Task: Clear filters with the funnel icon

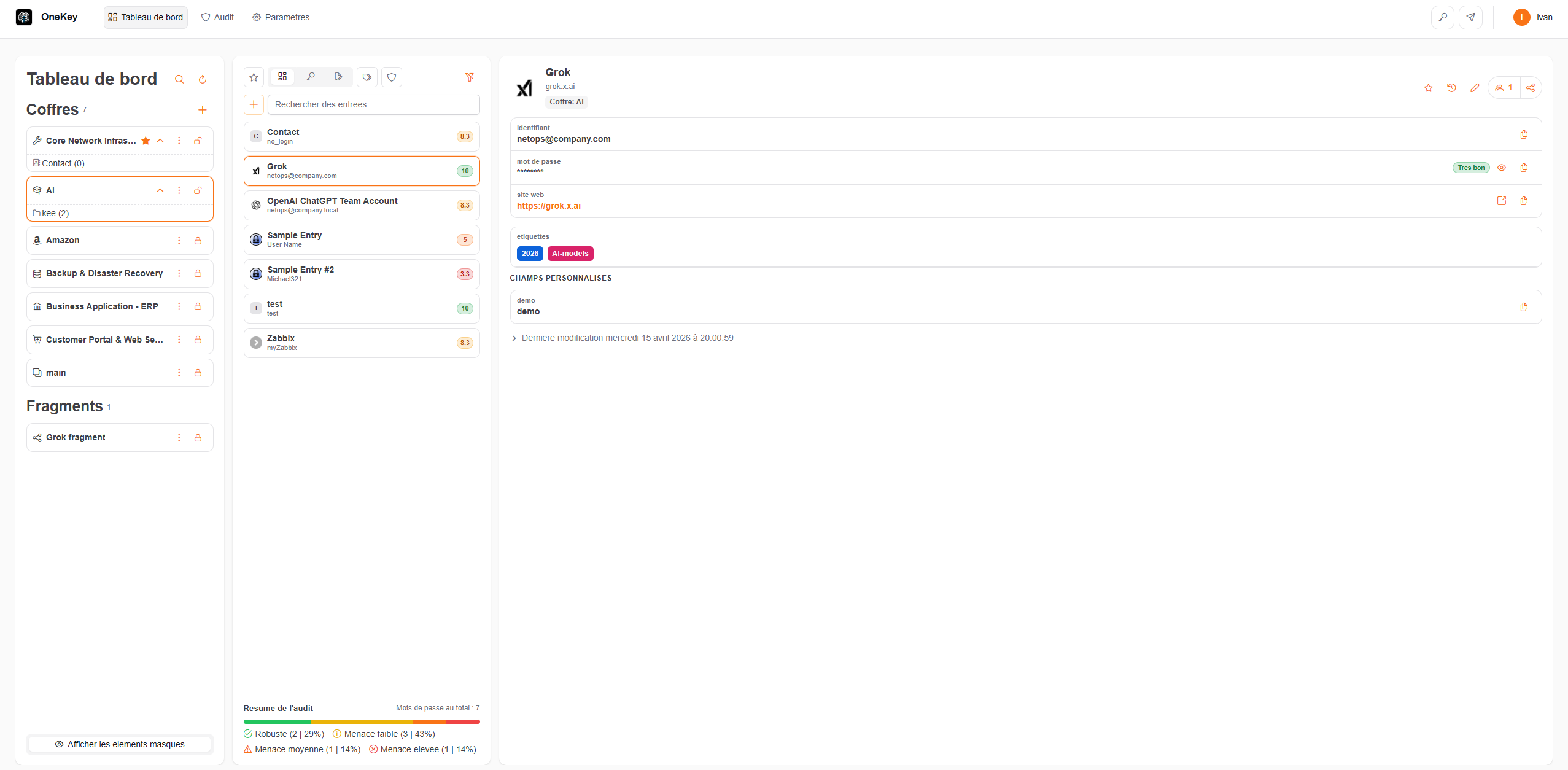Action: 470,77
